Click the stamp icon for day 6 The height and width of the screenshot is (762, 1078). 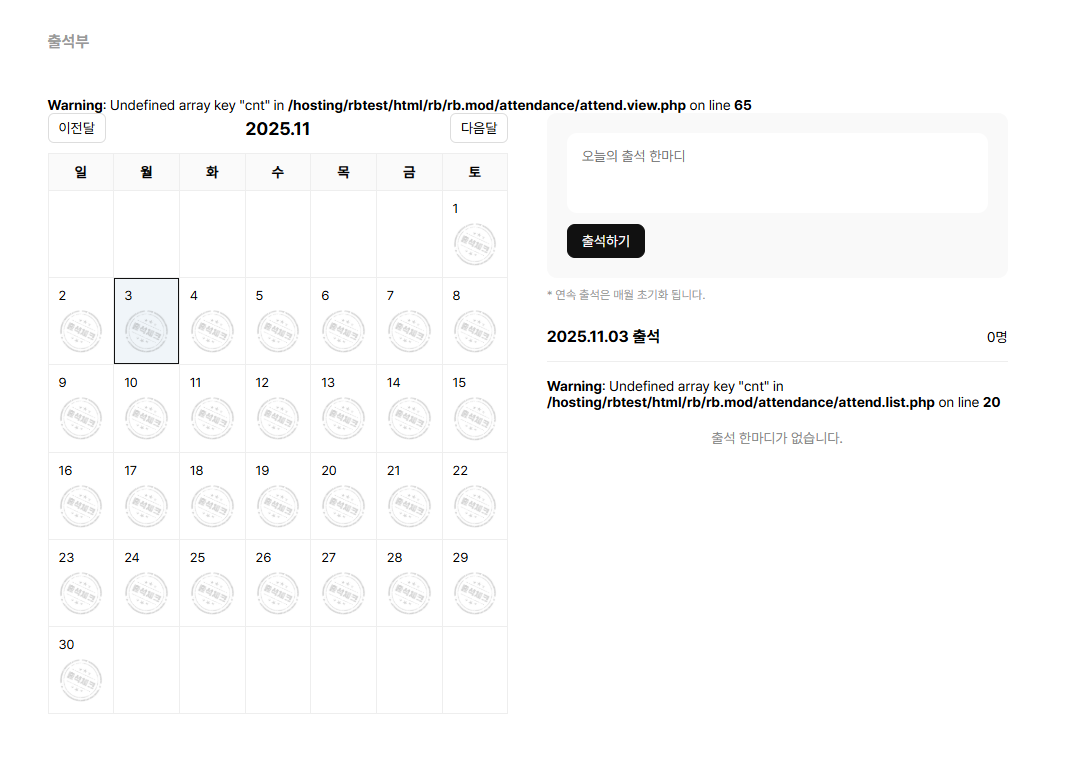(x=343, y=331)
